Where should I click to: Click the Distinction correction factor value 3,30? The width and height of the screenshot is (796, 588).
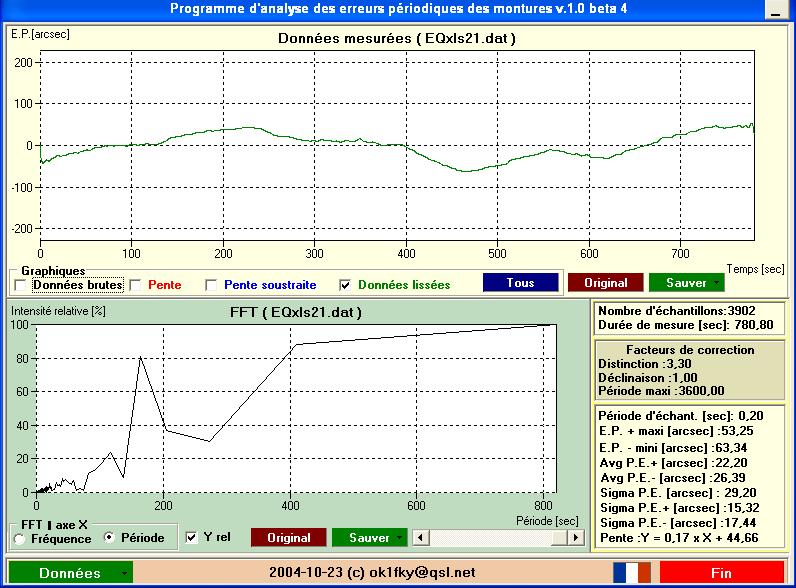click(x=679, y=364)
